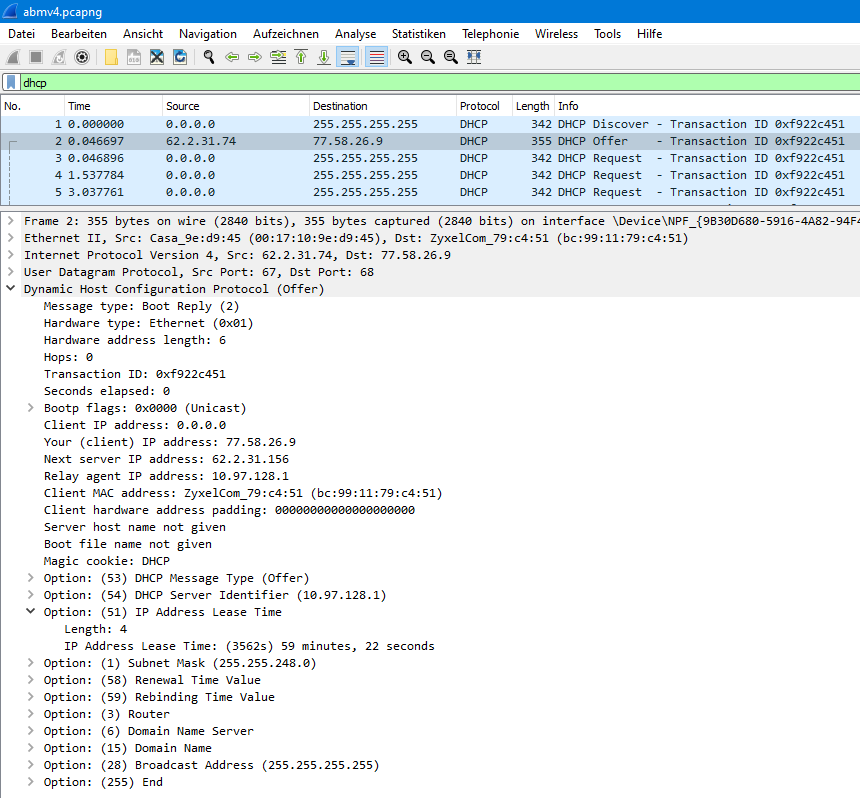Click the zoom in icon
This screenshot has width=860, height=798.
404,57
